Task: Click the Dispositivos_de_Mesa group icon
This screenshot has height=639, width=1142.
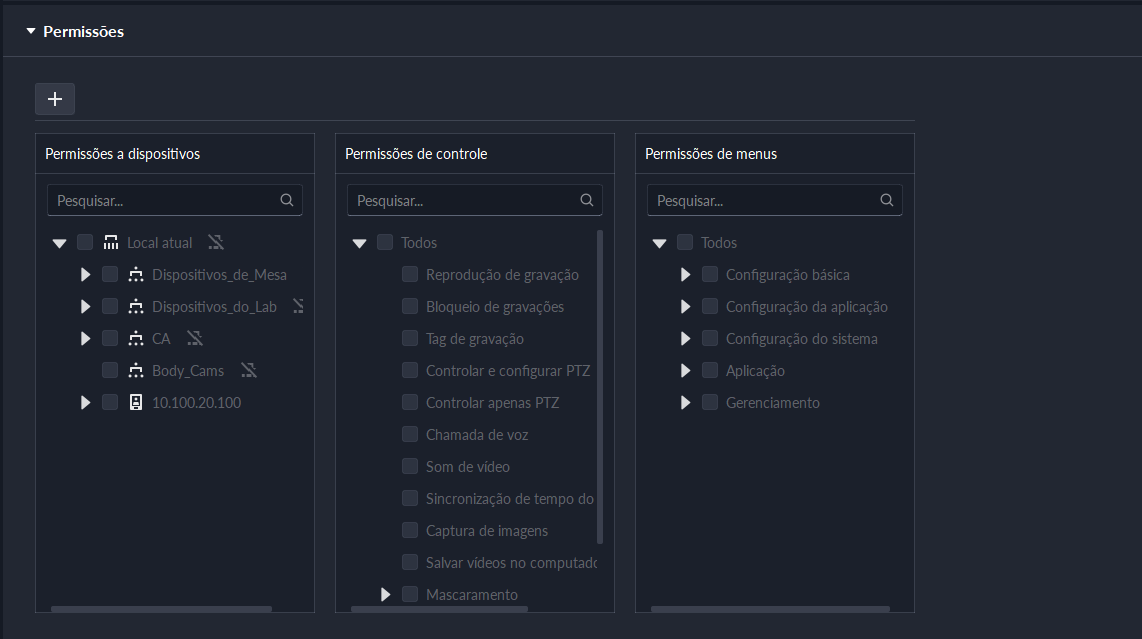Action: click(136, 275)
